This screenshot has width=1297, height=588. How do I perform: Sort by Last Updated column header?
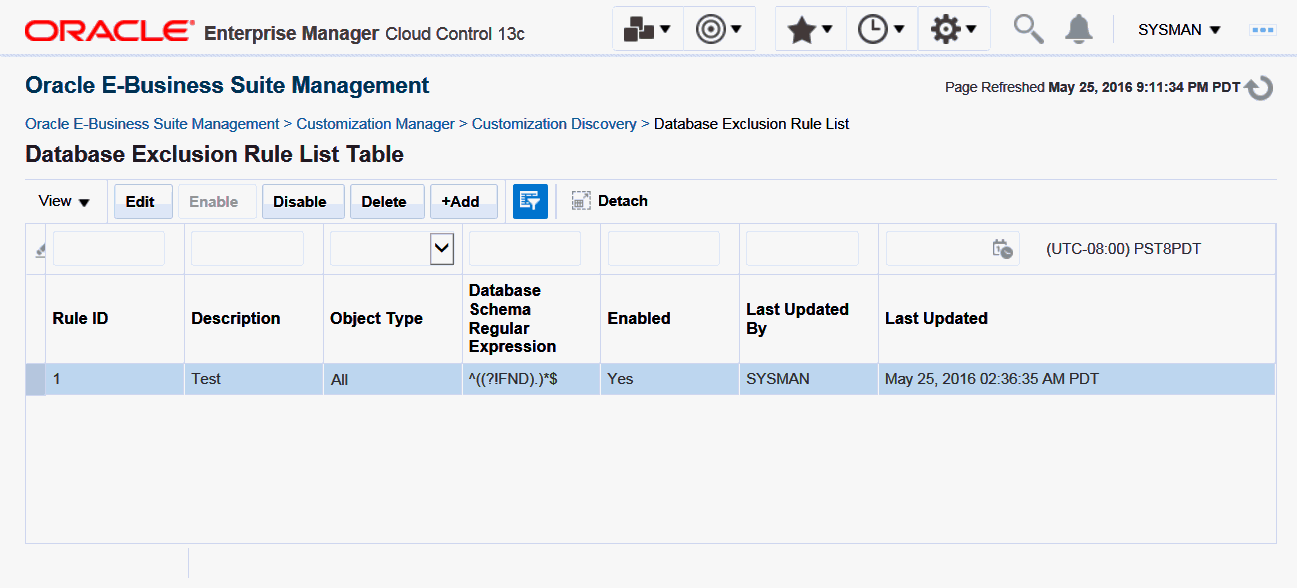[x=1077, y=318]
